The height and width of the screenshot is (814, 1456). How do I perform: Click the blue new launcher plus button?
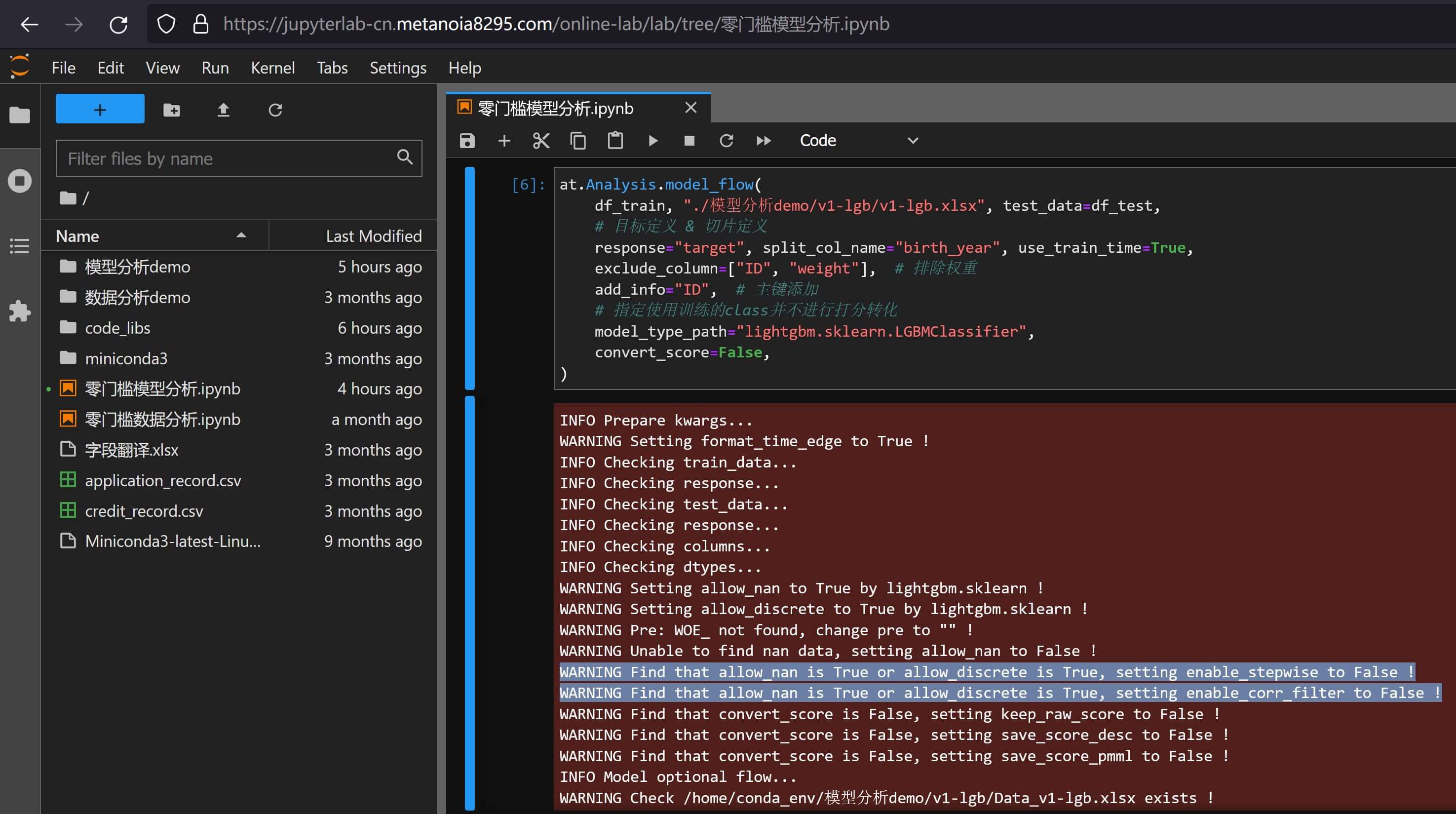coord(100,109)
